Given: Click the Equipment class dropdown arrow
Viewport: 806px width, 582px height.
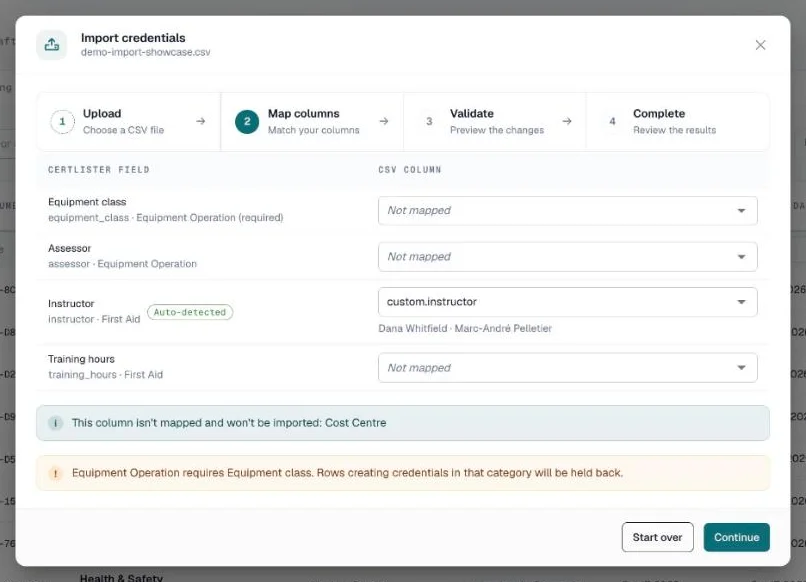Looking at the screenshot, I should (x=741, y=211).
